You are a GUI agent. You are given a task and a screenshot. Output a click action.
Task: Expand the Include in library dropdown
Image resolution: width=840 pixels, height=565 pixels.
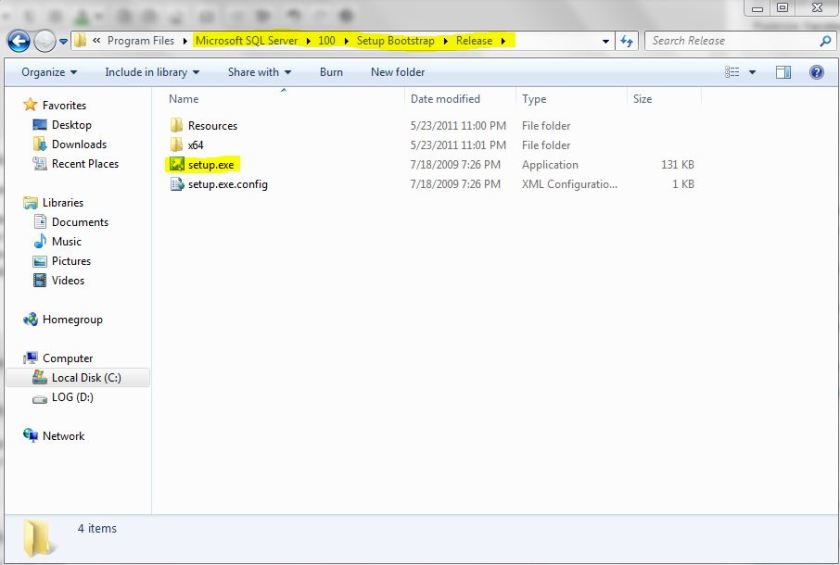pyautogui.click(x=152, y=72)
